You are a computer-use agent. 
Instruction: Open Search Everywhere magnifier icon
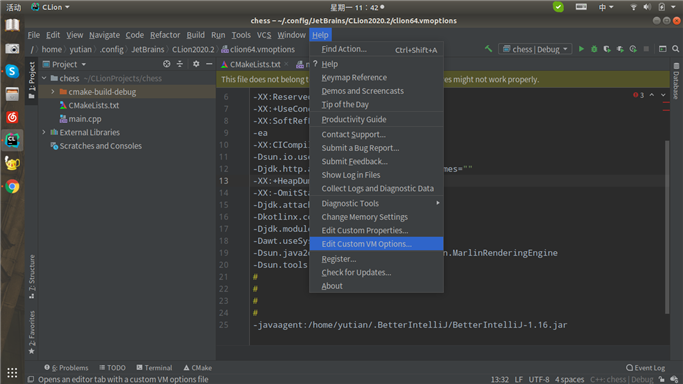click(x=676, y=49)
